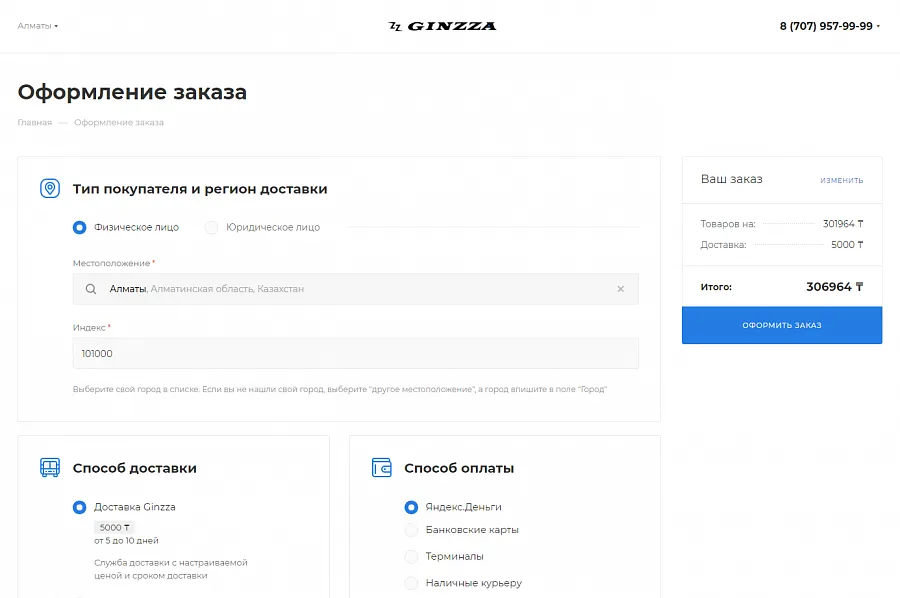The height and width of the screenshot is (598, 900).
Task: Click the goods amount 301964 ₸
Action: tap(843, 224)
